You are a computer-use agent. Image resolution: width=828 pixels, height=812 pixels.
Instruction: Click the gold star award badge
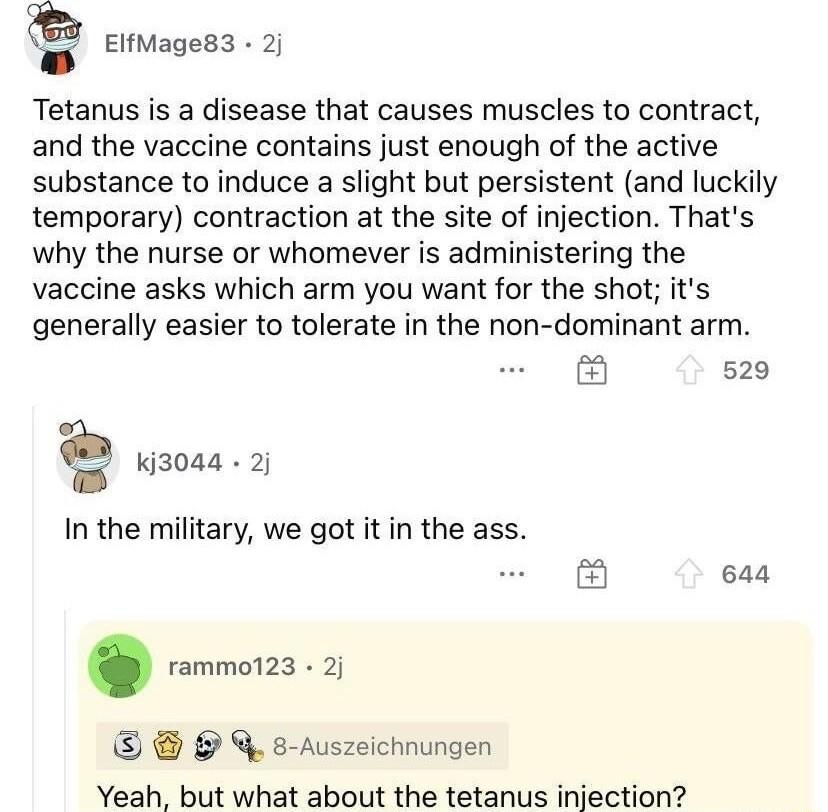169,746
